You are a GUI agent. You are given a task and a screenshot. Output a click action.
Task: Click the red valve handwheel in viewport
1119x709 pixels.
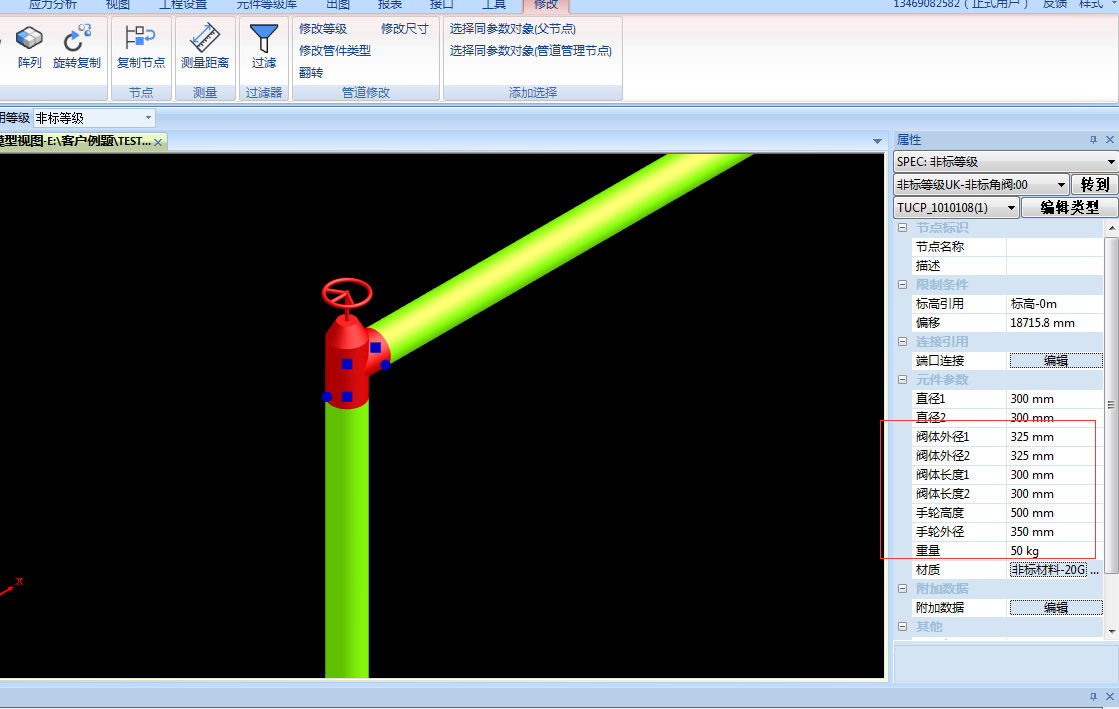347,293
